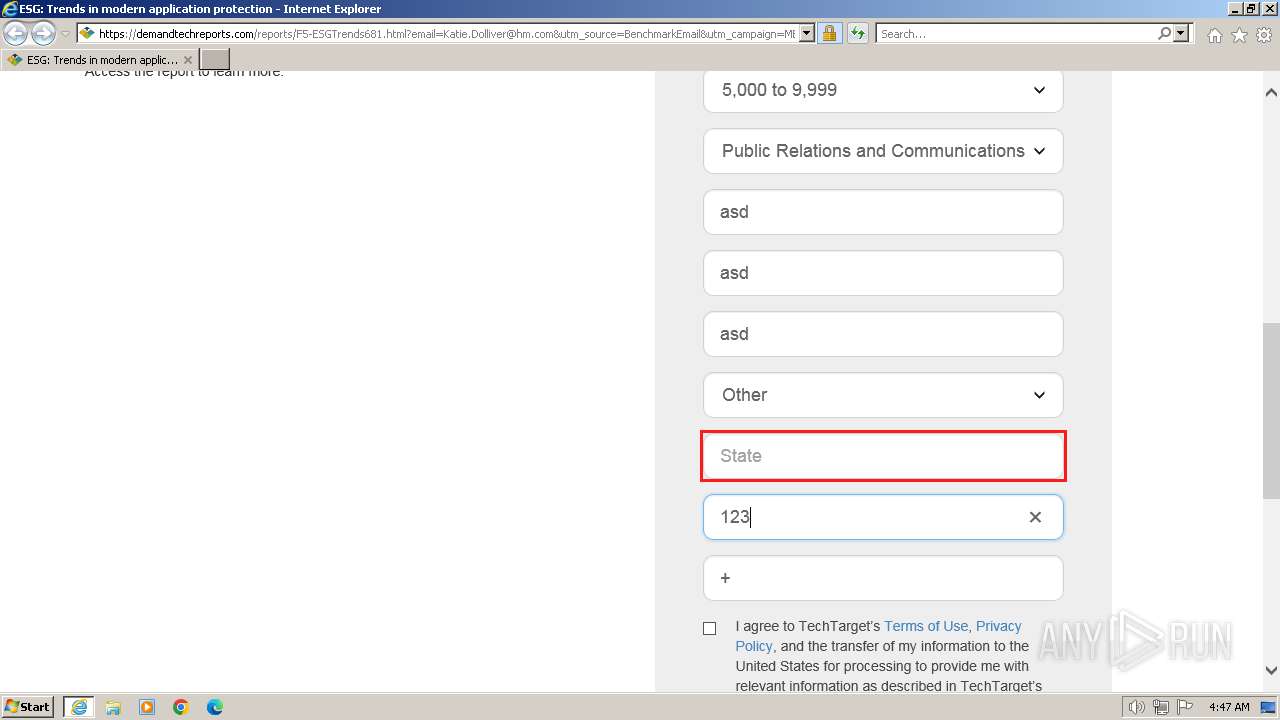Click the first asd text field
Image resolution: width=1280 pixels, height=720 pixels.
(883, 212)
